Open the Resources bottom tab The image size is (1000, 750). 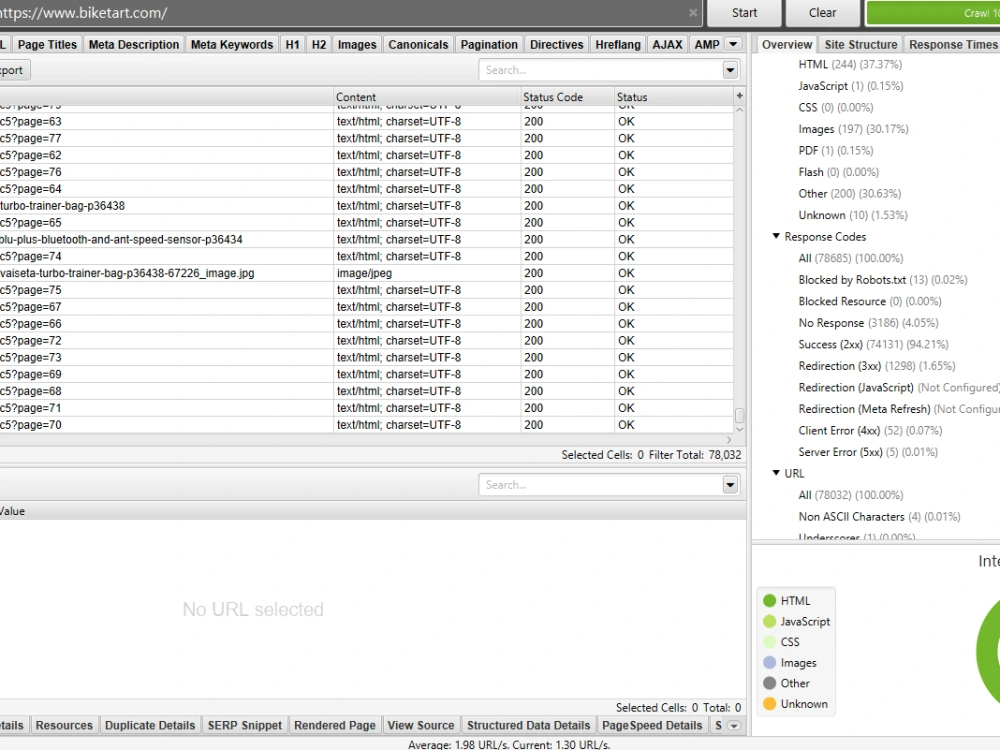(x=64, y=725)
